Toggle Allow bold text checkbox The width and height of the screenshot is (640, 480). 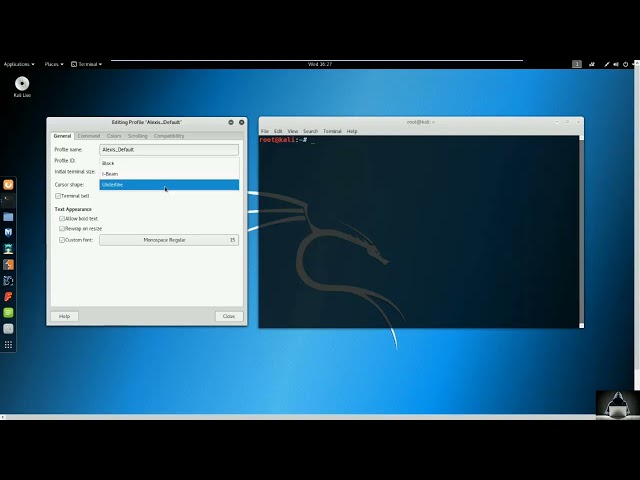(x=62, y=219)
